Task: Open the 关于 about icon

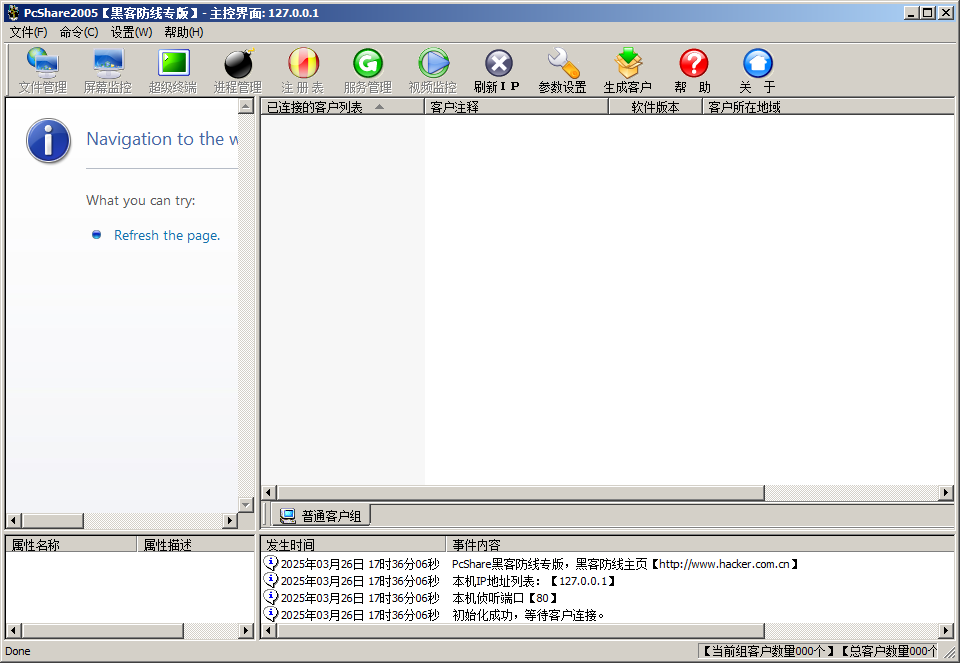Action: coord(757,71)
